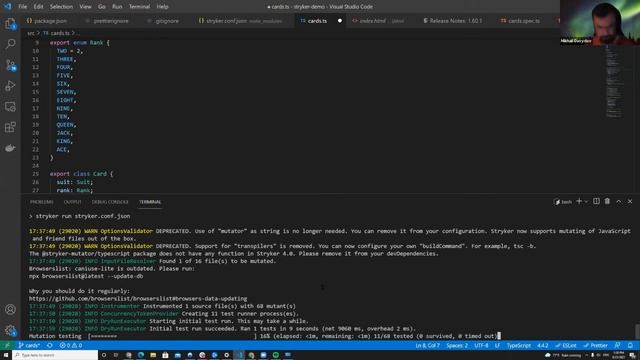Open the File menu
The image size is (640, 360).
[x=22, y=7]
